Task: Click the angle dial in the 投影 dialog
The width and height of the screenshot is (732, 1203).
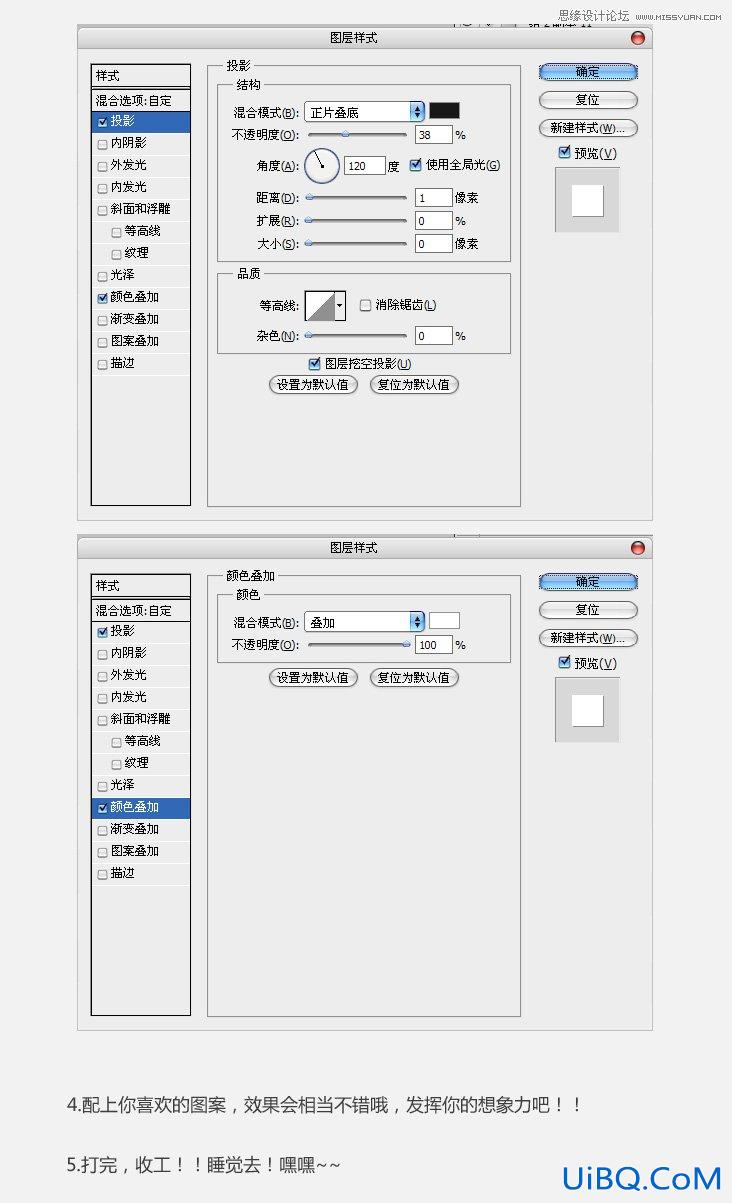Action: pyautogui.click(x=322, y=165)
